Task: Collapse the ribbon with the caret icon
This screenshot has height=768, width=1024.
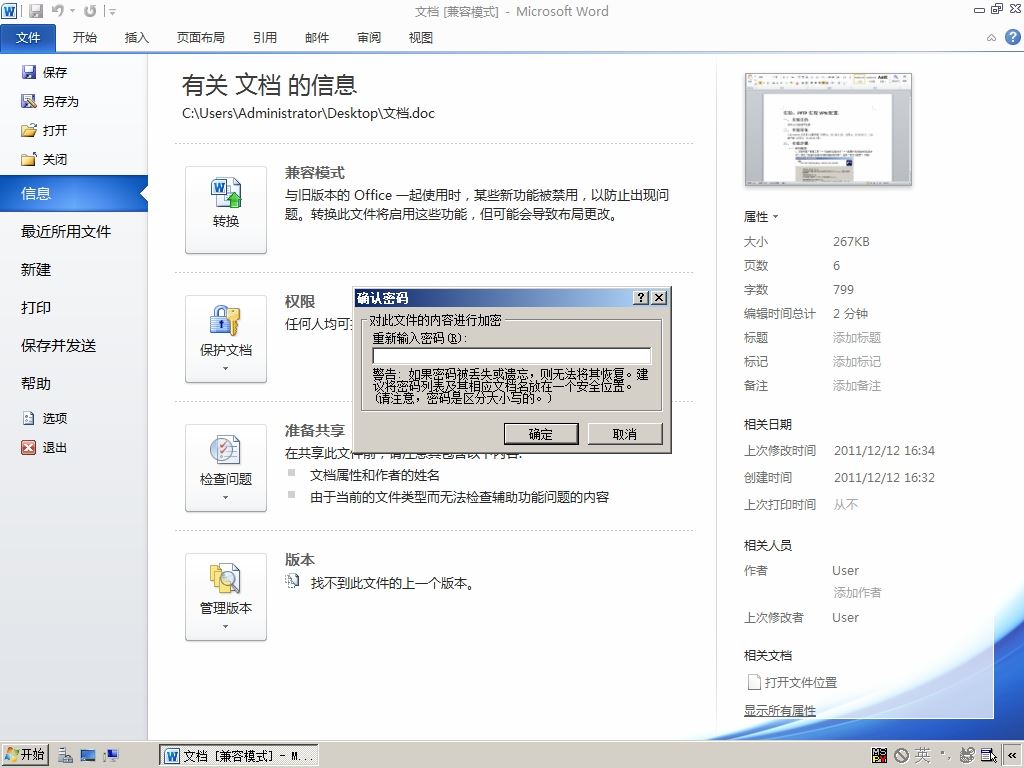Action: [x=991, y=38]
